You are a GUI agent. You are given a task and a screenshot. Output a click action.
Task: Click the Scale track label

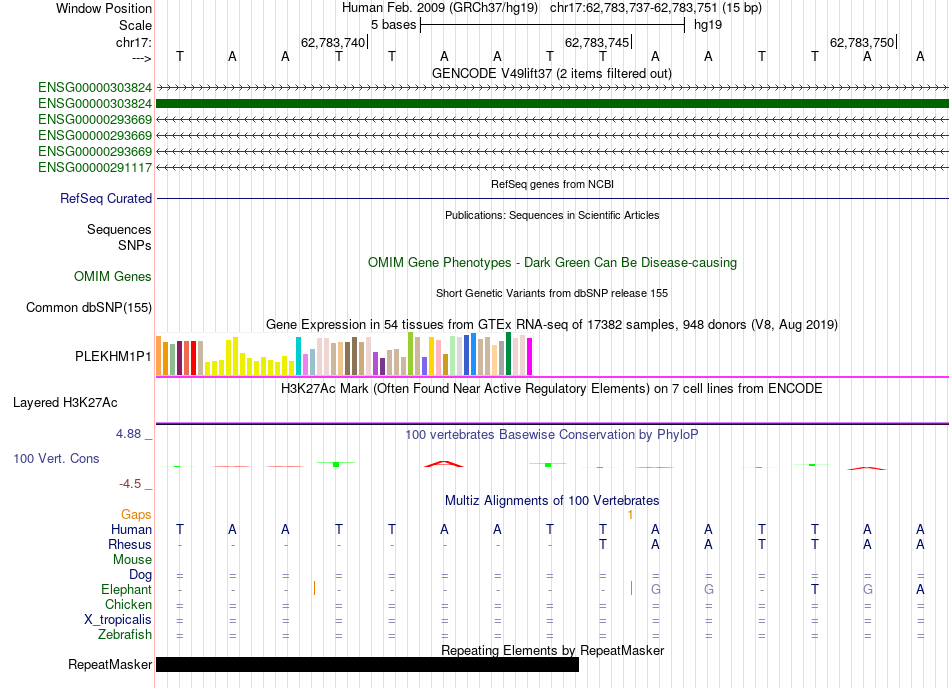pyautogui.click(x=135, y=25)
